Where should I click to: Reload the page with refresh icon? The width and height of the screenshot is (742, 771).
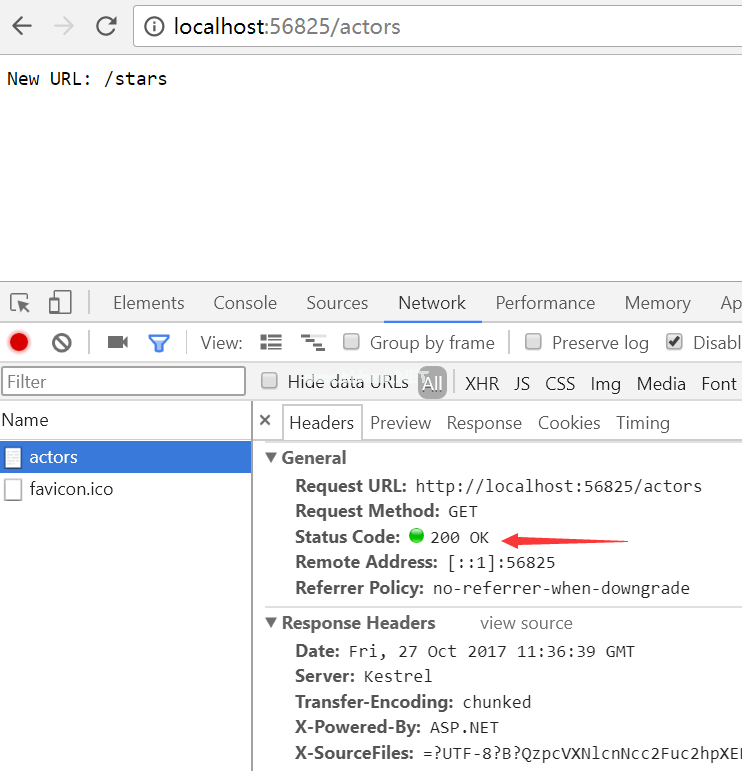pyautogui.click(x=106, y=26)
